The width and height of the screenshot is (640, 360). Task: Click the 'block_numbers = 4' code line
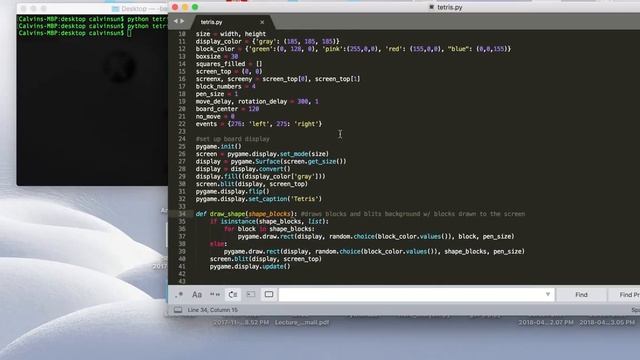[226, 87]
